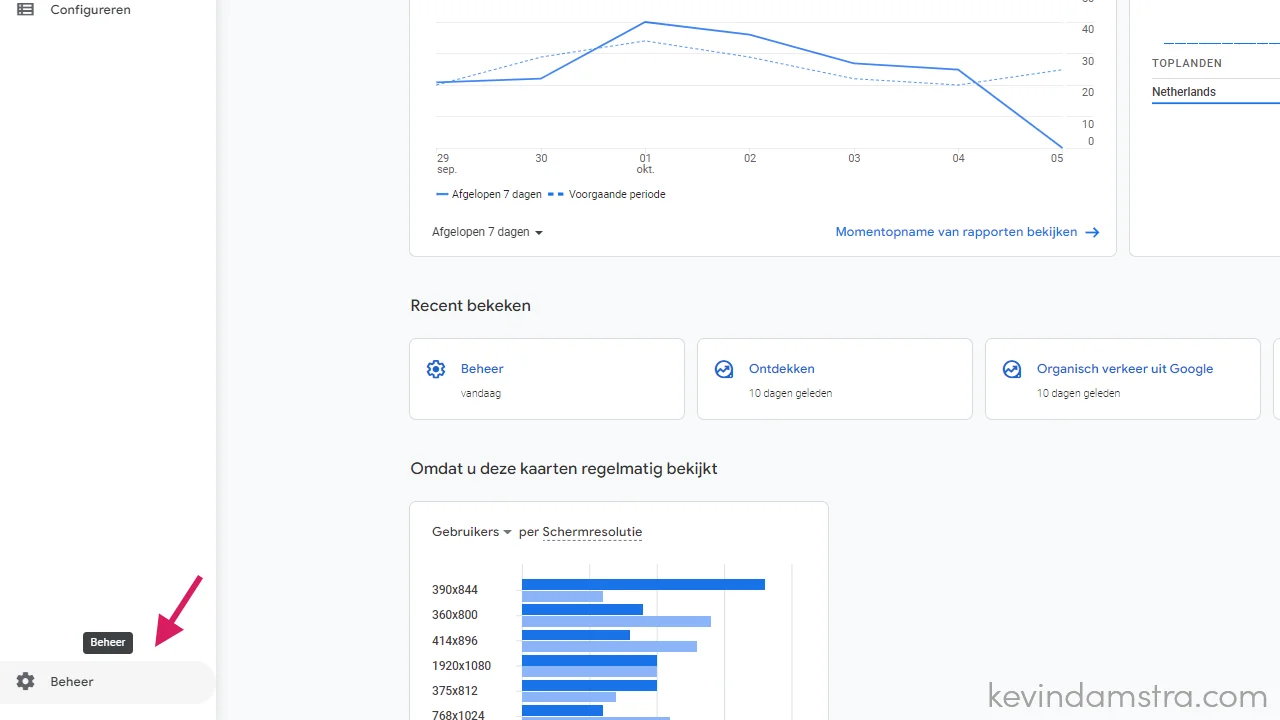Image resolution: width=1280 pixels, height=720 pixels.
Task: Select the 1920x1080 resolution row label
Action: pos(461,666)
